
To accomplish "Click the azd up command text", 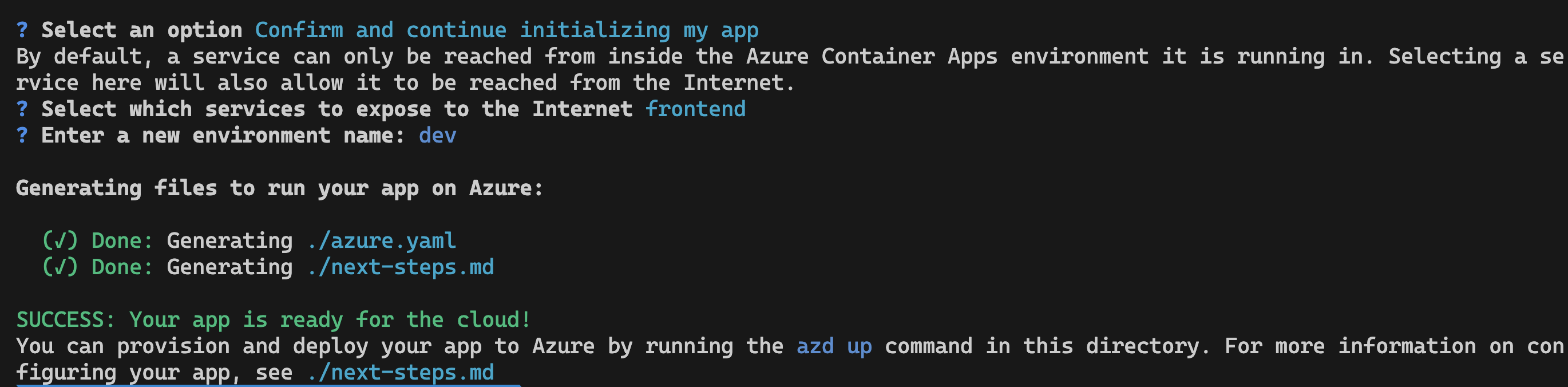I will point(834,346).
